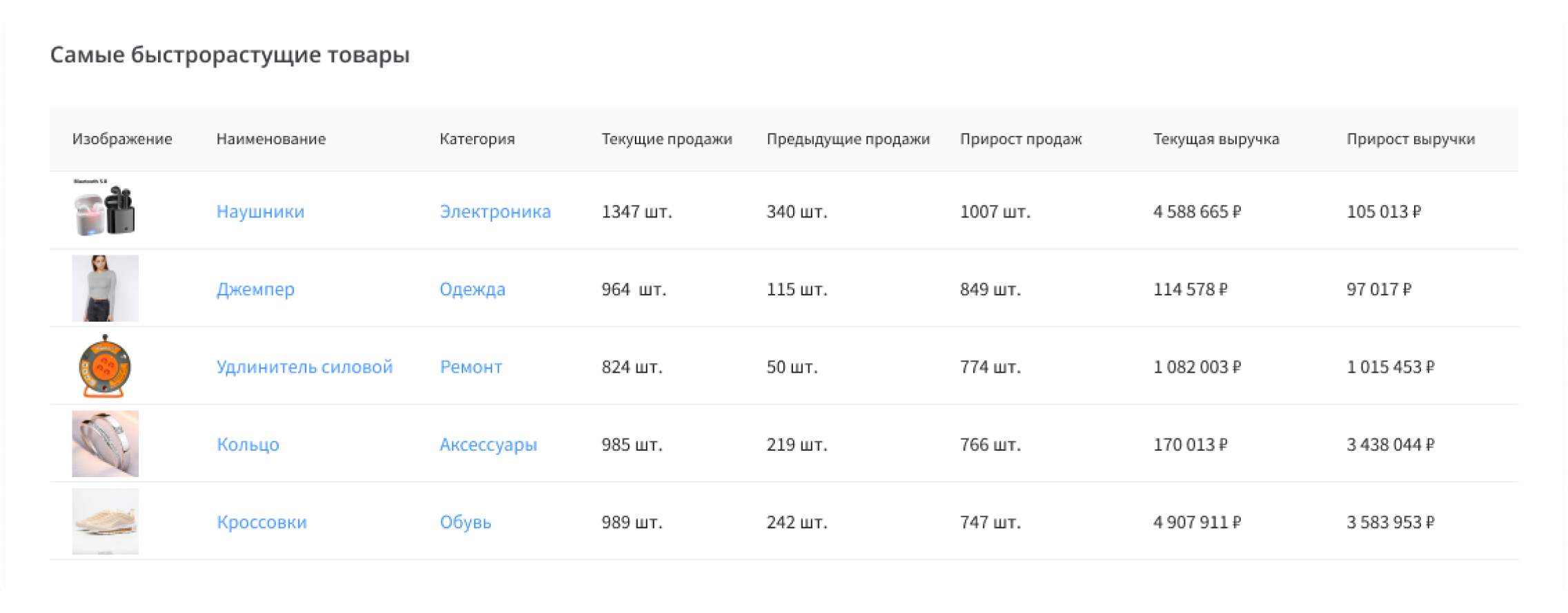Sort by Прирост выручки column header
This screenshot has width=1568, height=613.
[x=1411, y=139]
